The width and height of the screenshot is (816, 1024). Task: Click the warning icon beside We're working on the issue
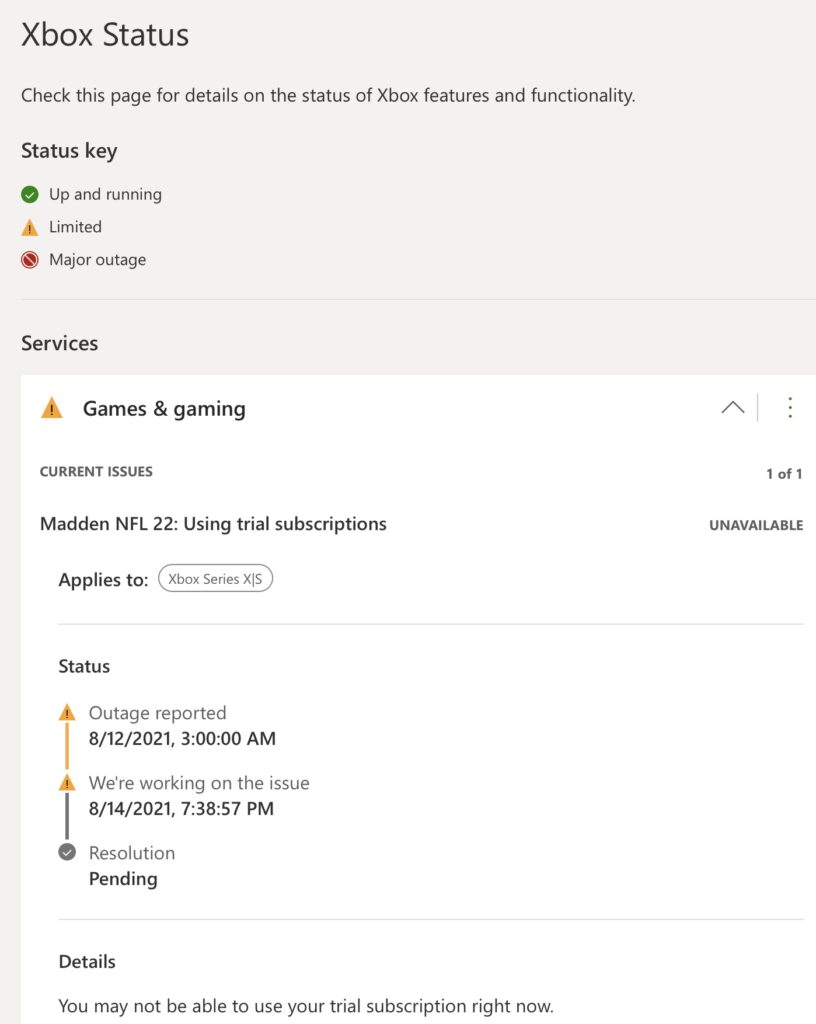67,783
